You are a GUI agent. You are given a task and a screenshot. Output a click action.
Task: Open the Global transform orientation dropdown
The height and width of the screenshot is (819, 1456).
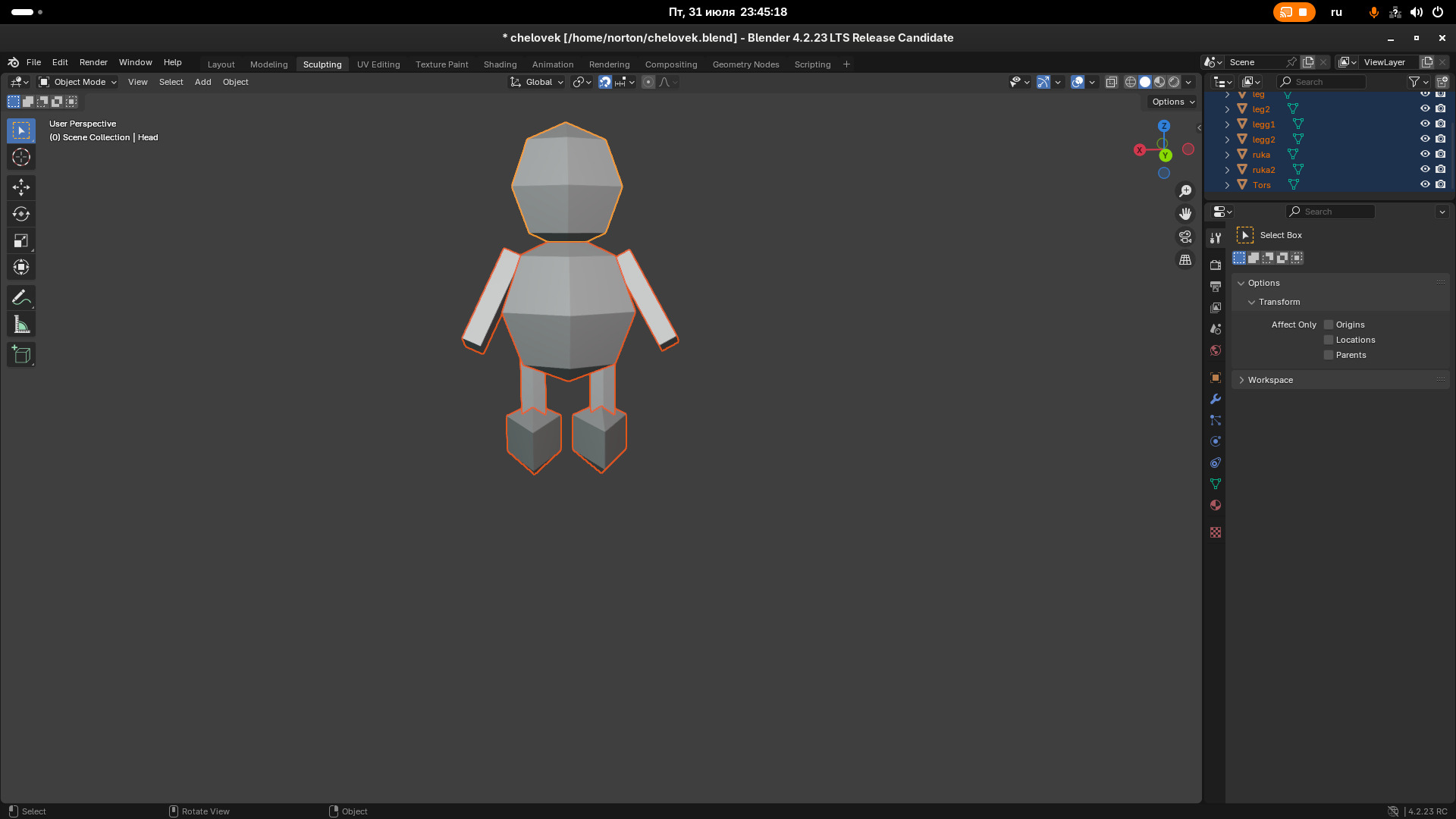point(537,82)
